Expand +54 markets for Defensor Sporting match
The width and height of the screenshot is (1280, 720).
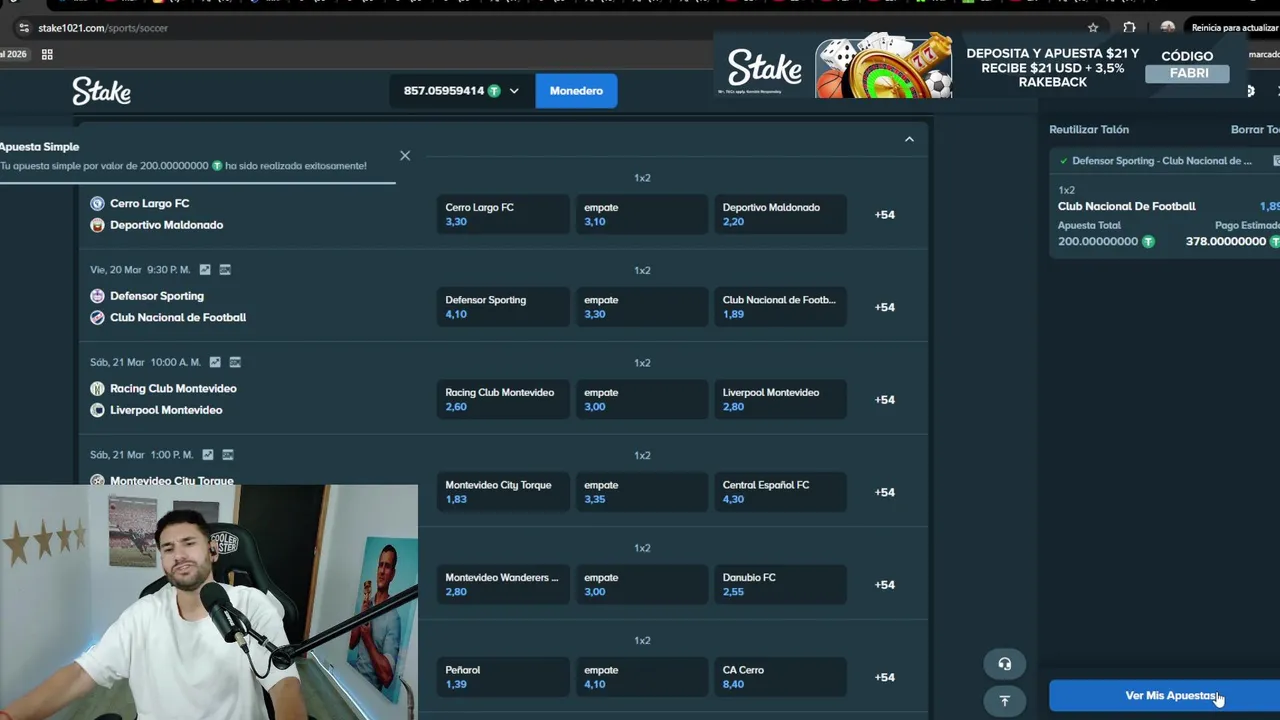885,307
